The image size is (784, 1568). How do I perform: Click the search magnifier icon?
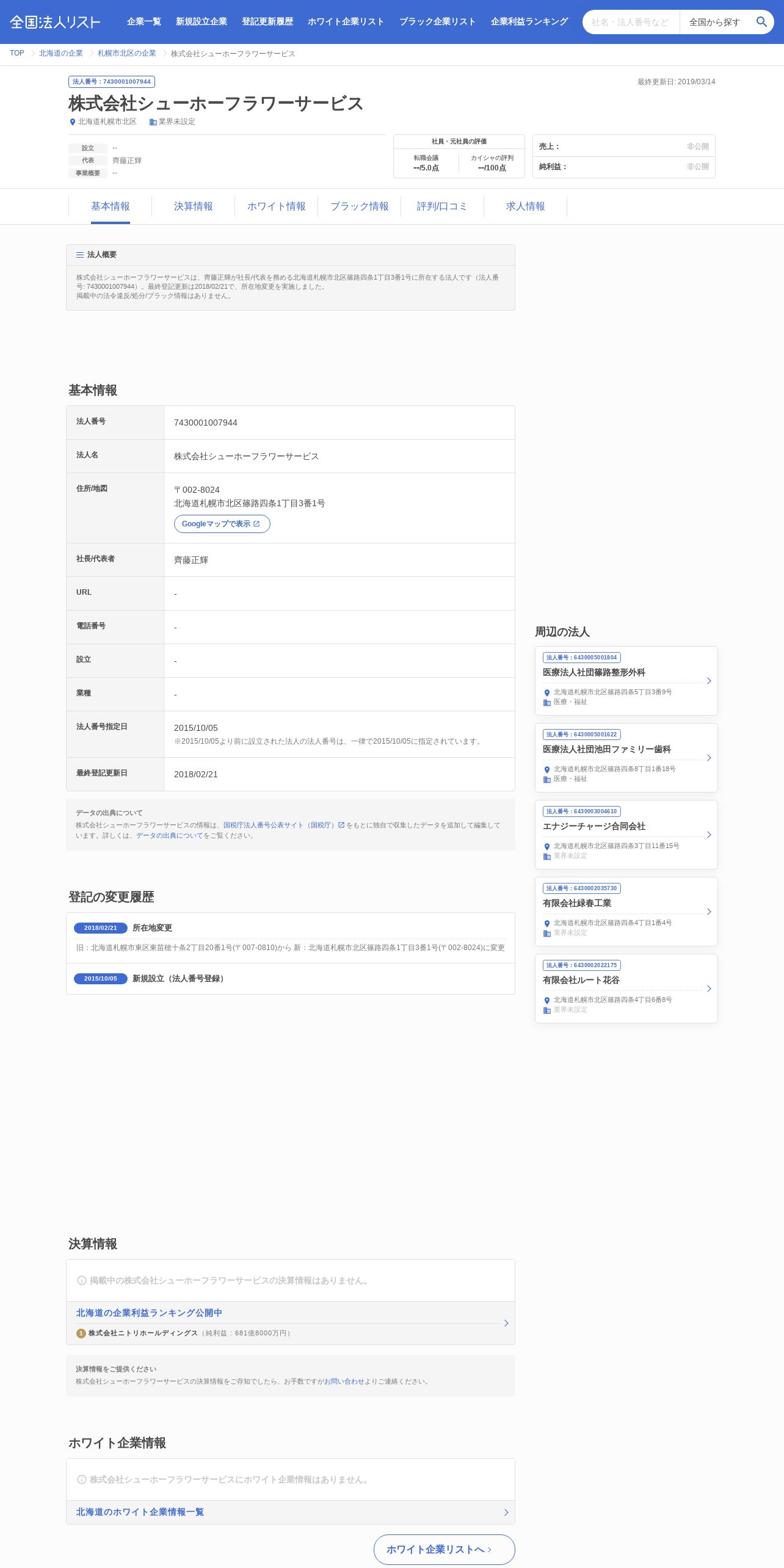point(761,22)
